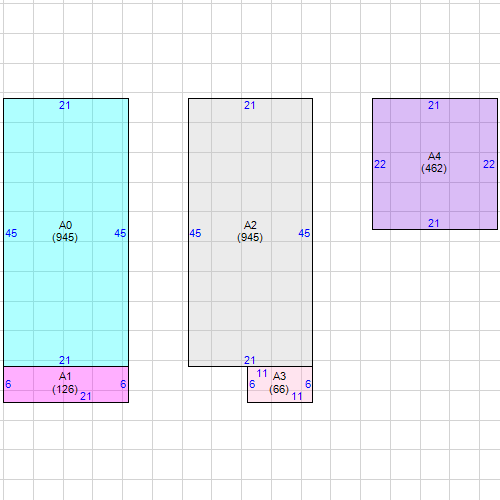The width and height of the screenshot is (500, 500).
Task: Click the top-edge "11" dimension of A3
Action: (x=262, y=374)
